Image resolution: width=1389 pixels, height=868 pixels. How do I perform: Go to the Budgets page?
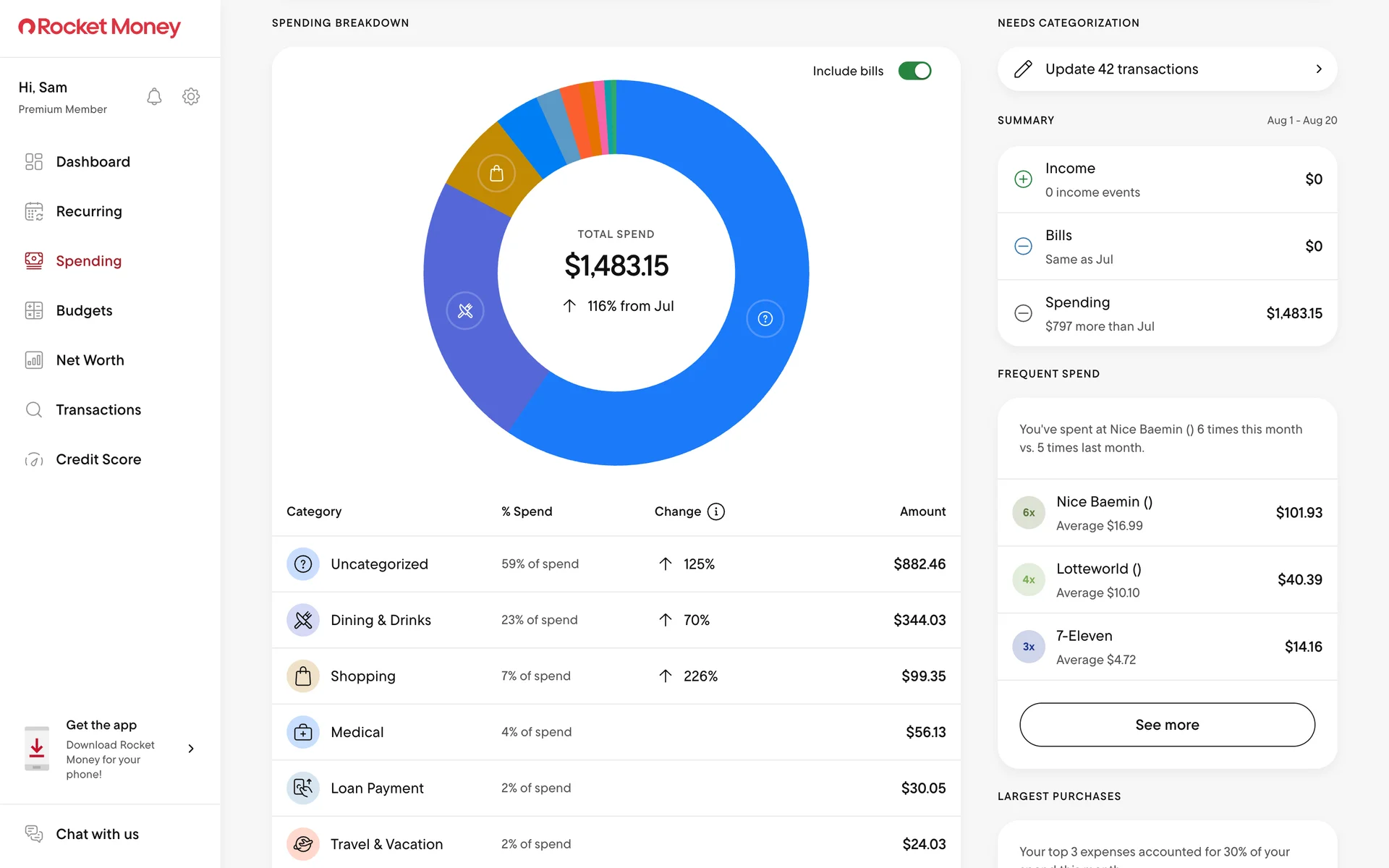click(84, 311)
